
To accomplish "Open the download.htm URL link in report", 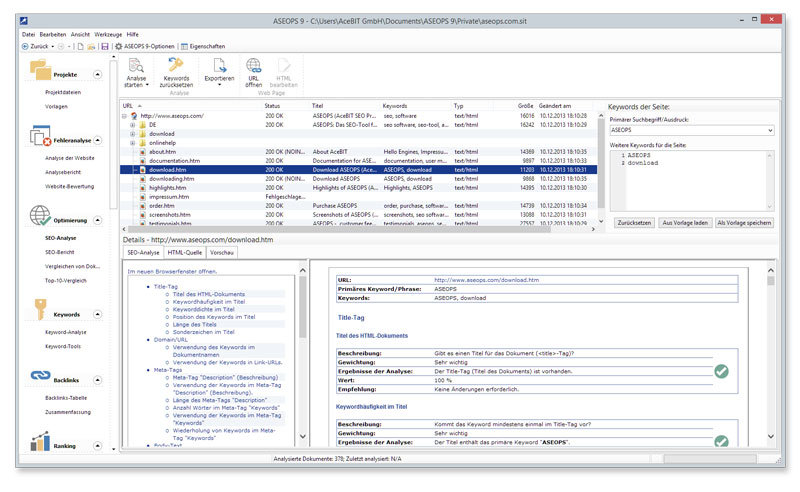I will [486, 280].
